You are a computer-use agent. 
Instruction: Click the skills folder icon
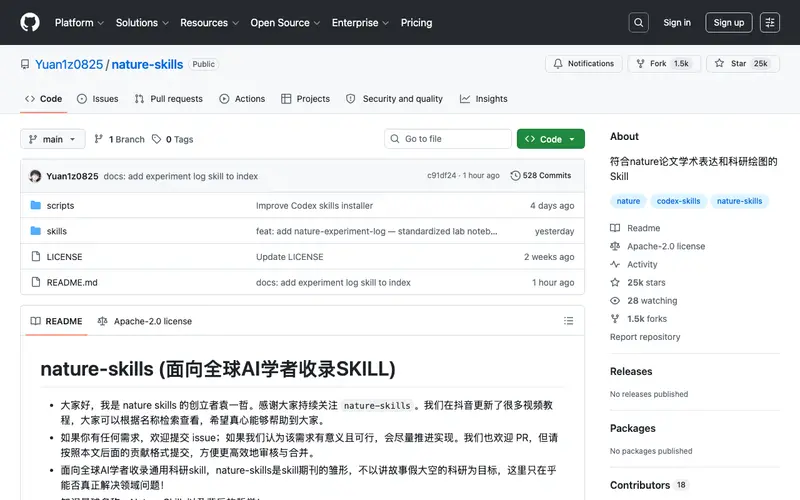tap(36, 231)
